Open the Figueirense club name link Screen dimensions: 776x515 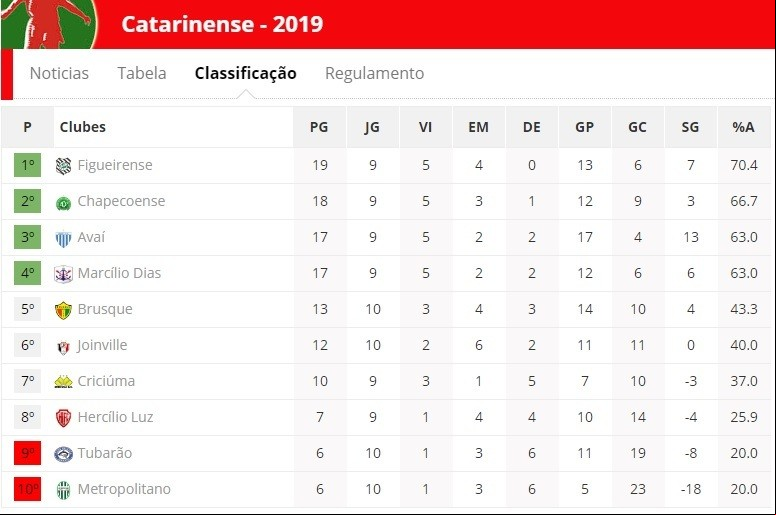pos(115,165)
